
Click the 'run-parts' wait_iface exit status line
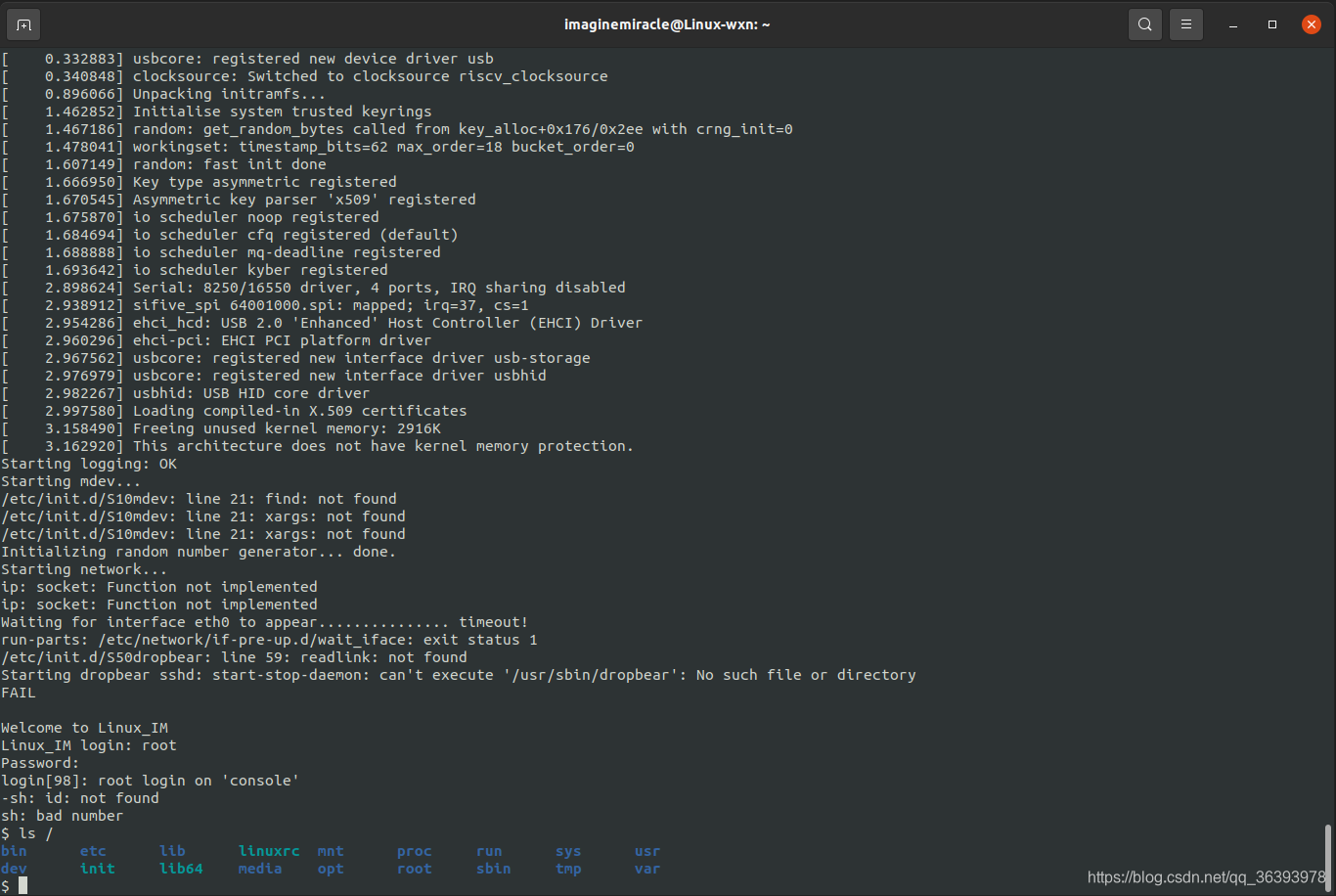[x=269, y=640]
